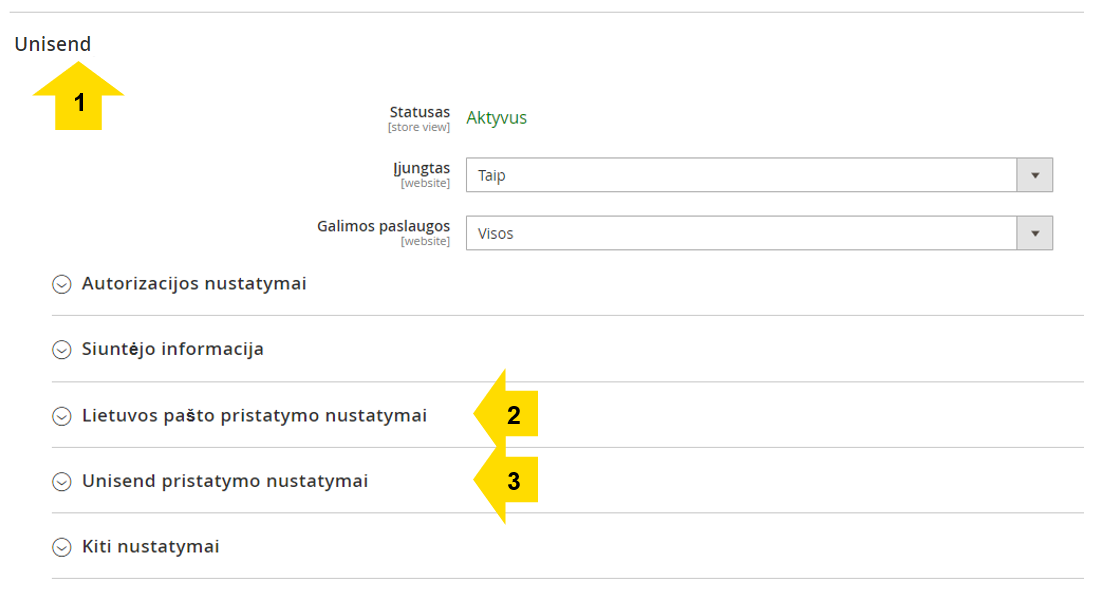1099x591 pixels.
Task: Click yellow arrow marker number 2
Action: coord(506,414)
